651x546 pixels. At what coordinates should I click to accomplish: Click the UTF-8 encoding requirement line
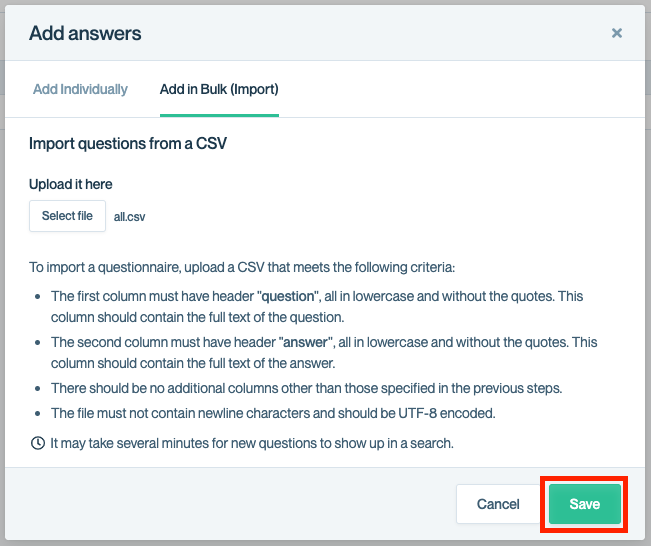pos(274,414)
